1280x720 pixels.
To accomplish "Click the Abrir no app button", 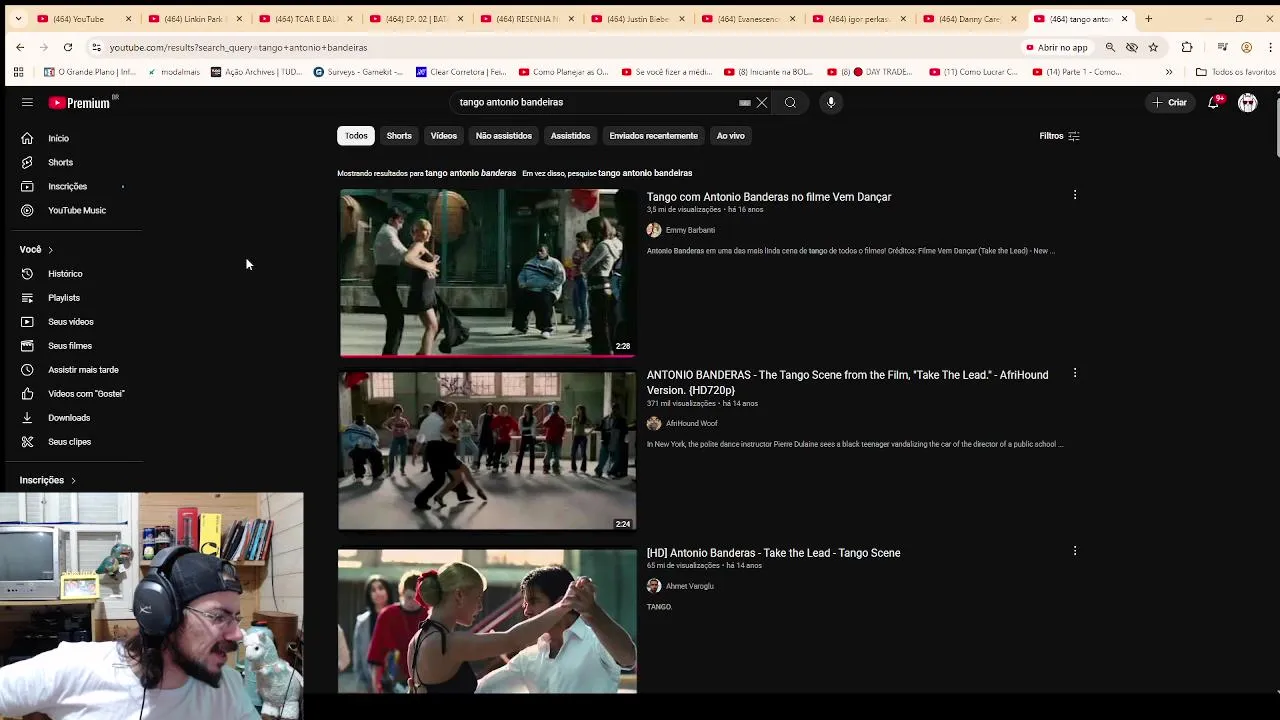I will (1057, 47).
